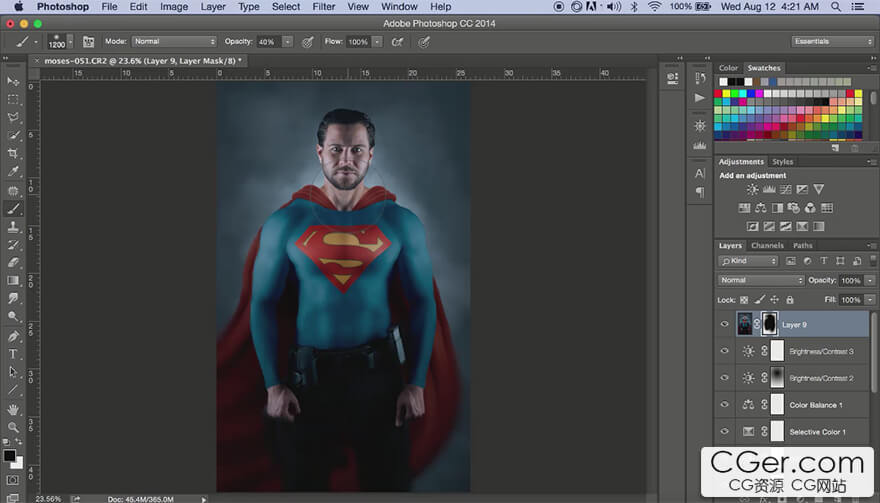Select the Eyedropper tool
880x503 pixels.
[12, 171]
